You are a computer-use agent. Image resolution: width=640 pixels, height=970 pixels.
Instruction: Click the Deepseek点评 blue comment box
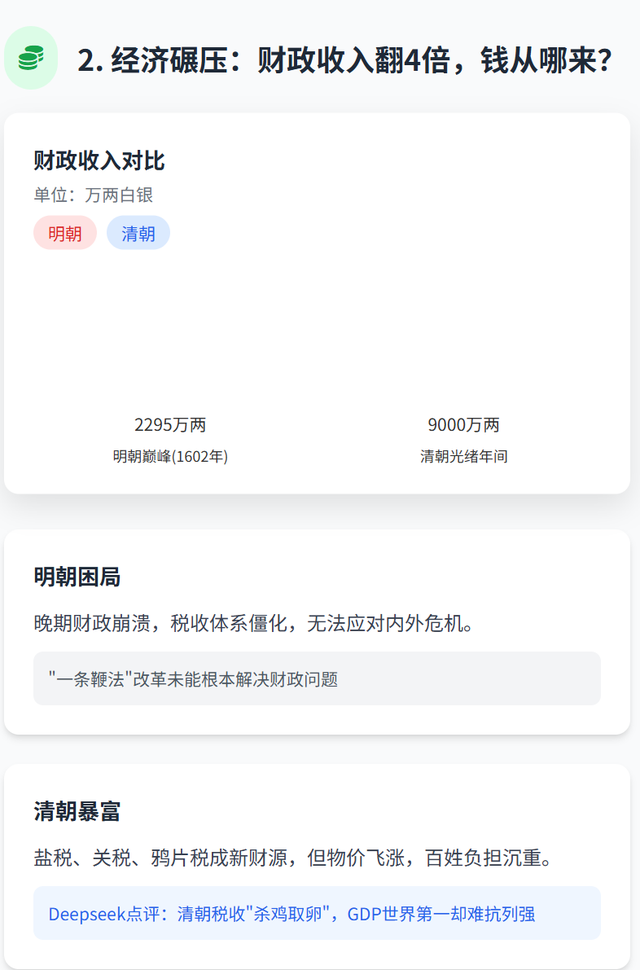tap(317, 914)
